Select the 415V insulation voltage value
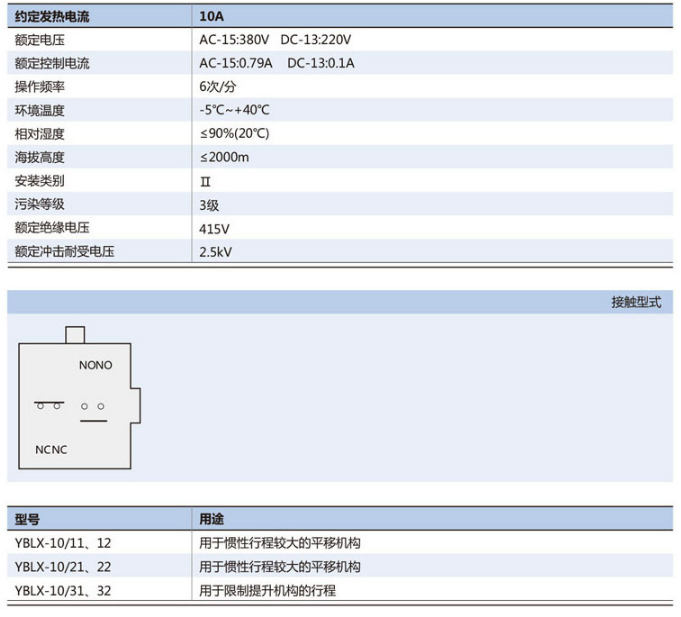Screen dimensions: 681x617 pos(214,228)
